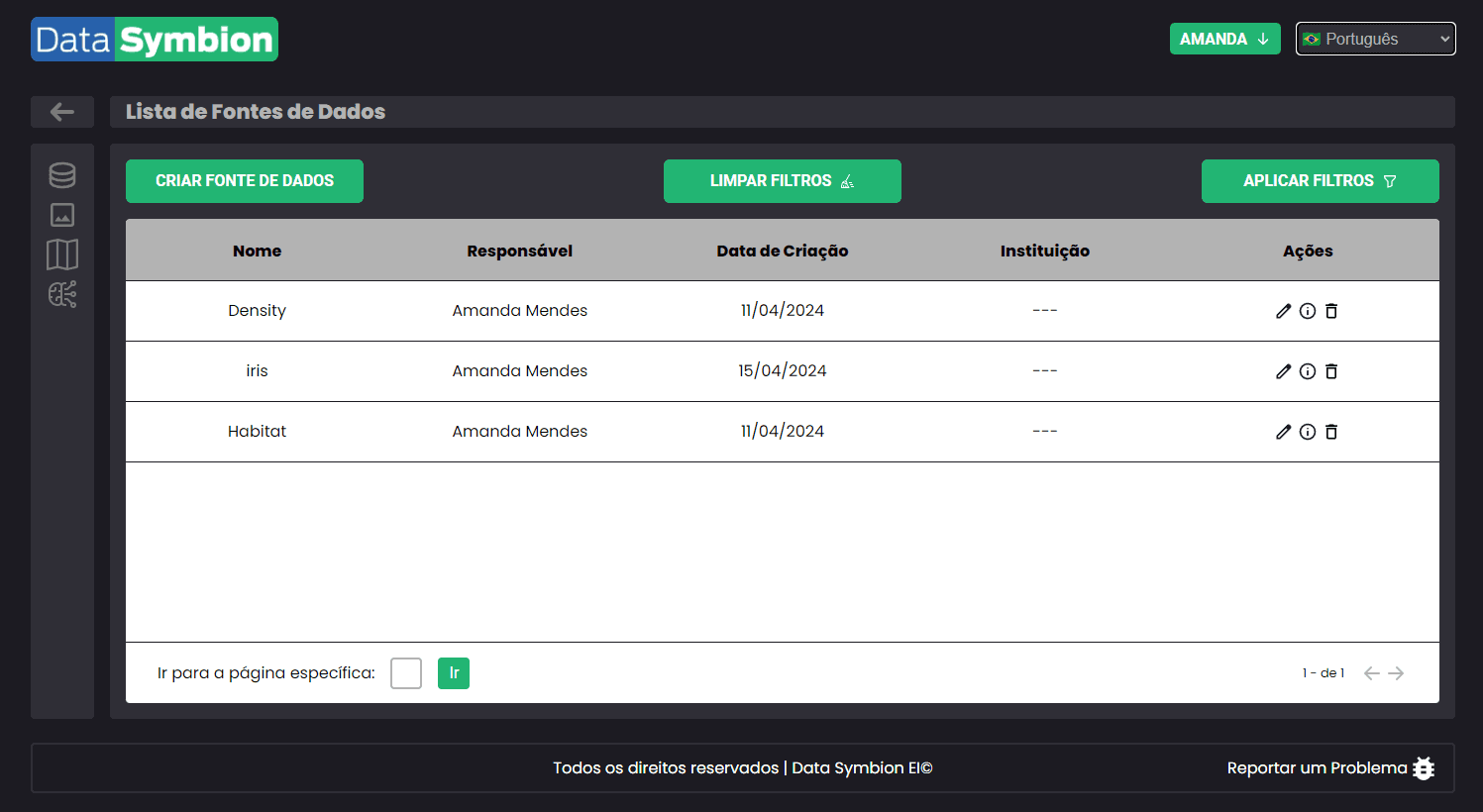The height and width of the screenshot is (812, 1483).
Task: Sort the table by the Nome column header
Action: pos(257,251)
